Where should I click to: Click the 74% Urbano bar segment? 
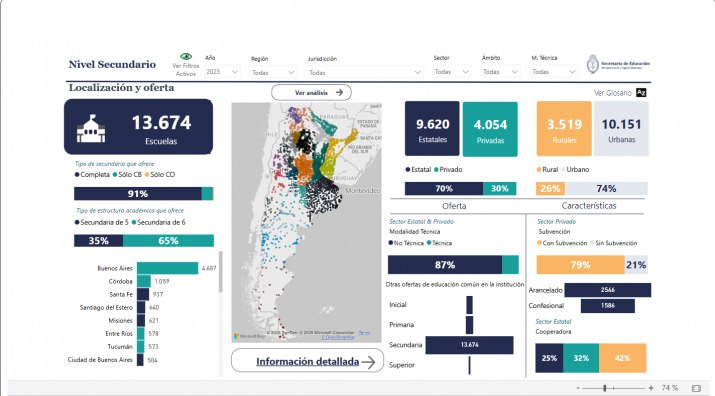606,188
